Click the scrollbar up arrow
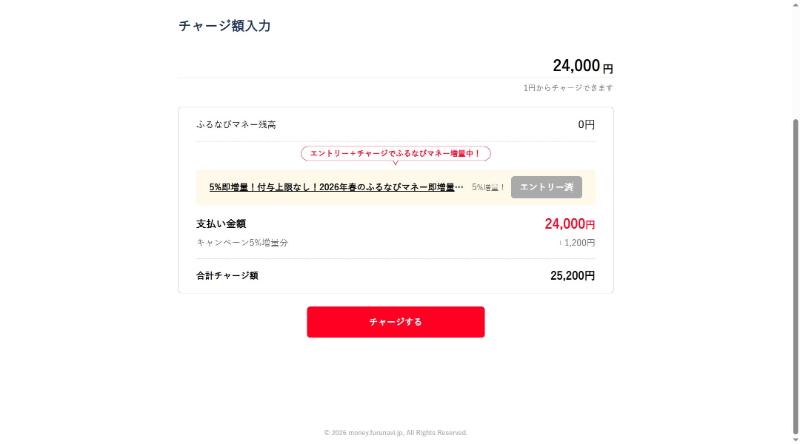 (x=794, y=6)
